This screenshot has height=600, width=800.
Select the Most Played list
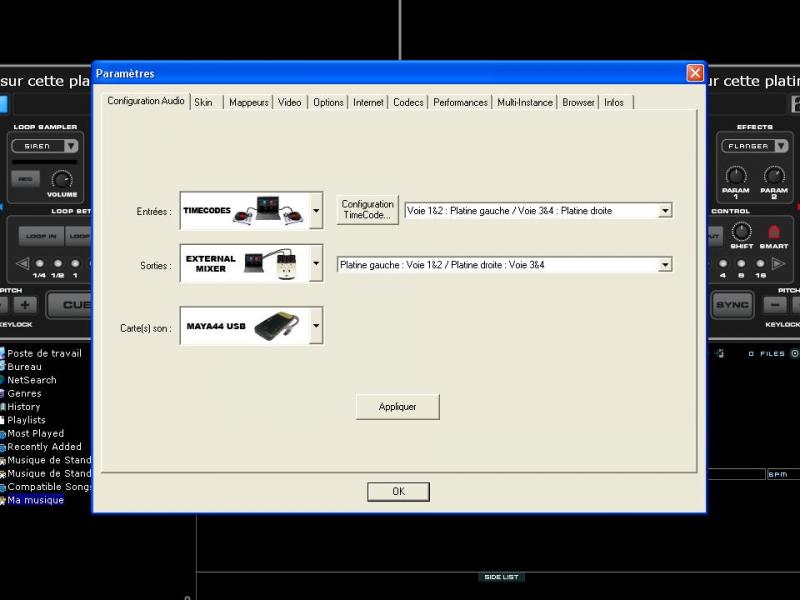point(35,433)
